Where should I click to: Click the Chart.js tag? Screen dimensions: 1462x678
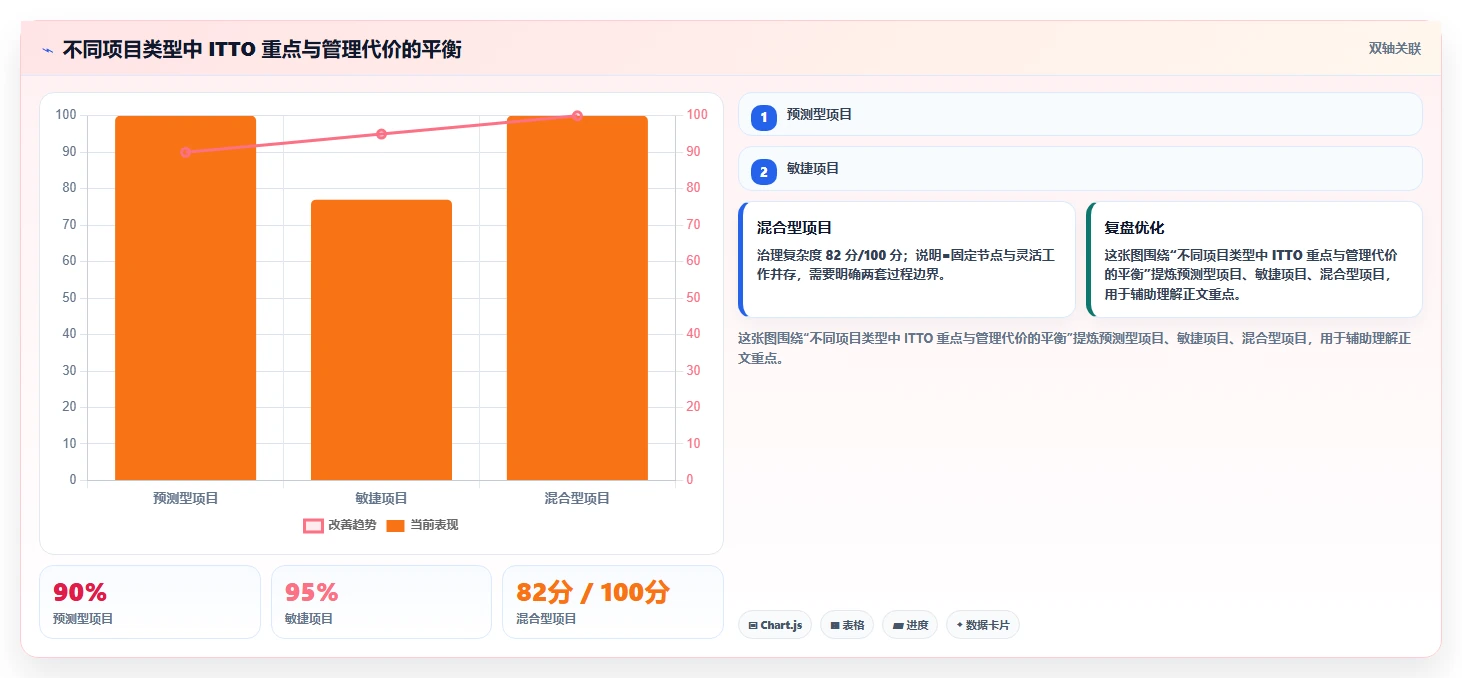click(775, 625)
